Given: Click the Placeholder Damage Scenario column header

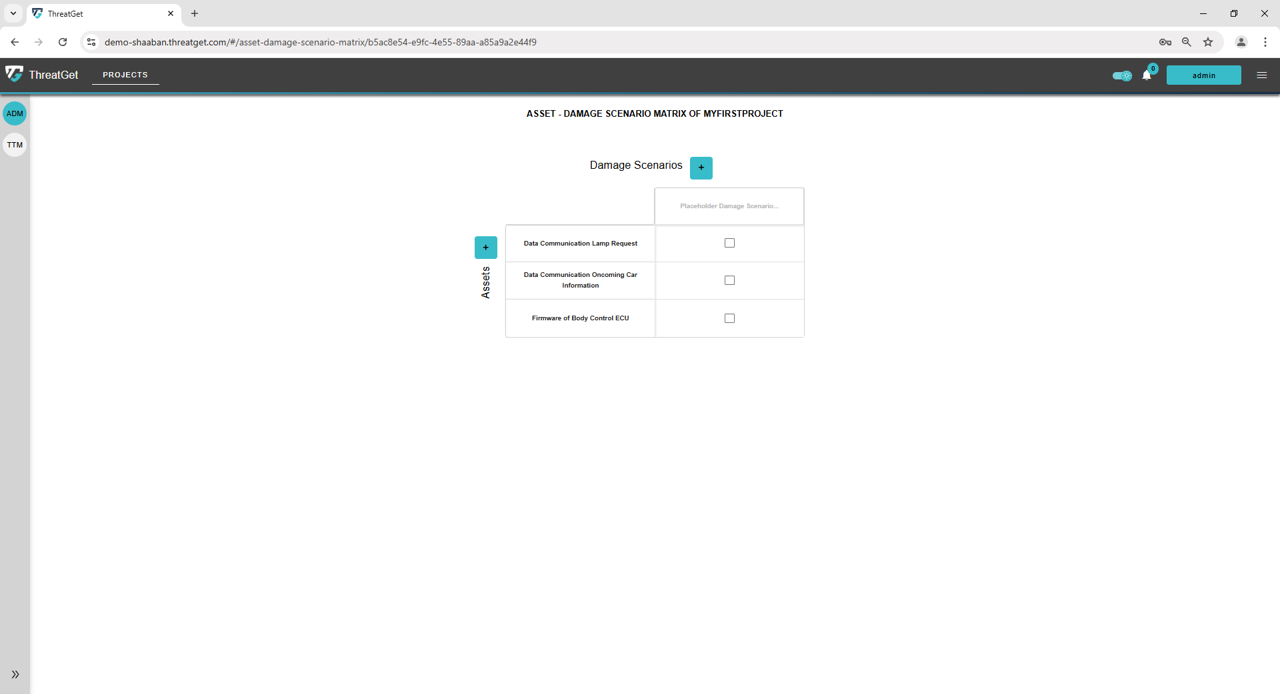Looking at the screenshot, I should click(729, 206).
